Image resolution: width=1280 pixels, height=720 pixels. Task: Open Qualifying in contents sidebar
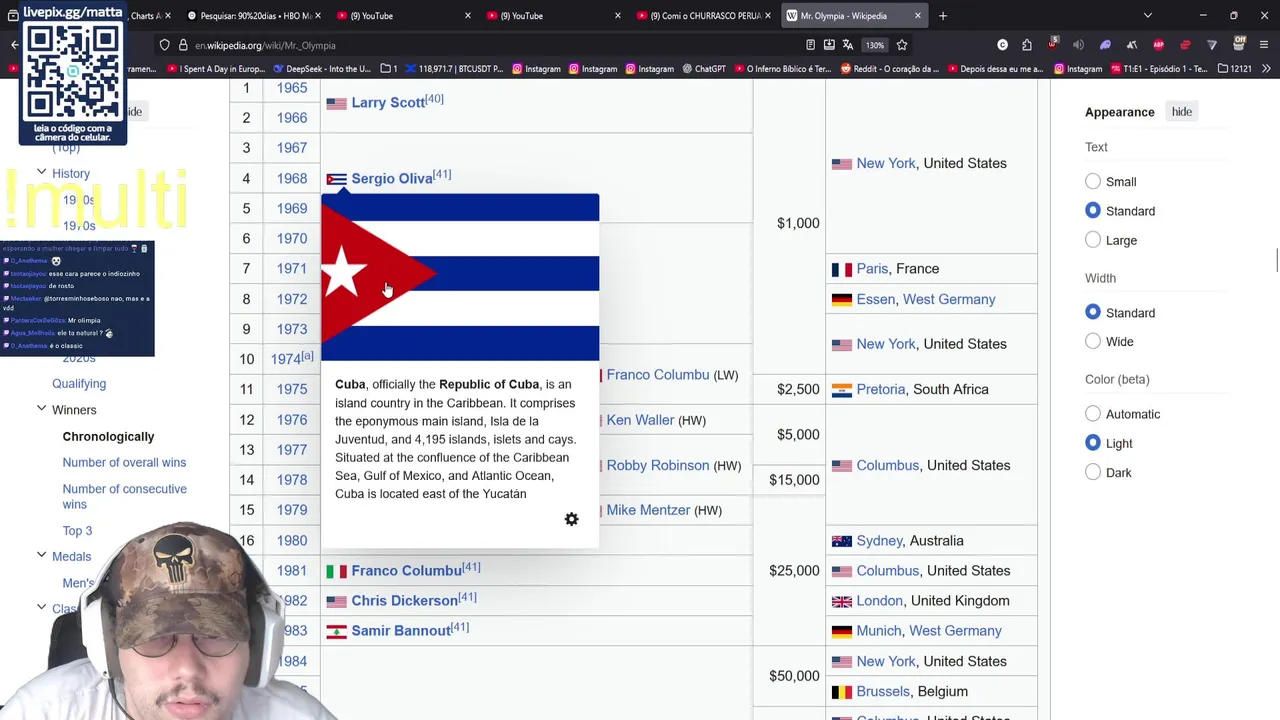(x=79, y=384)
